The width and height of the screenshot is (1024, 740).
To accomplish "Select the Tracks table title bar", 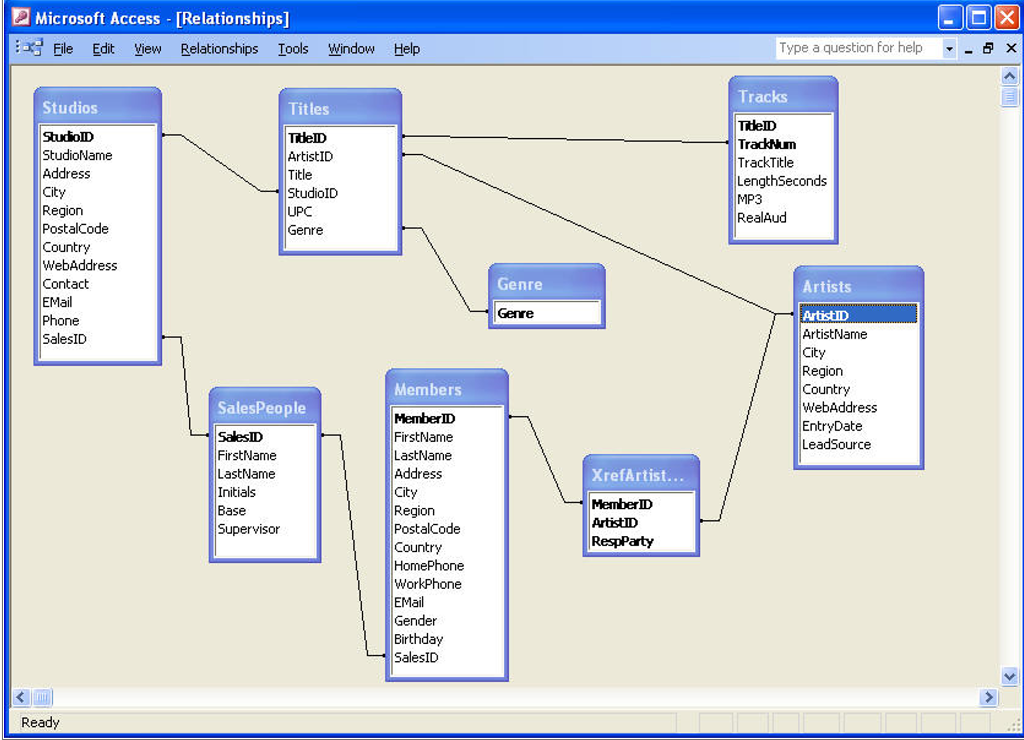I will point(783,96).
